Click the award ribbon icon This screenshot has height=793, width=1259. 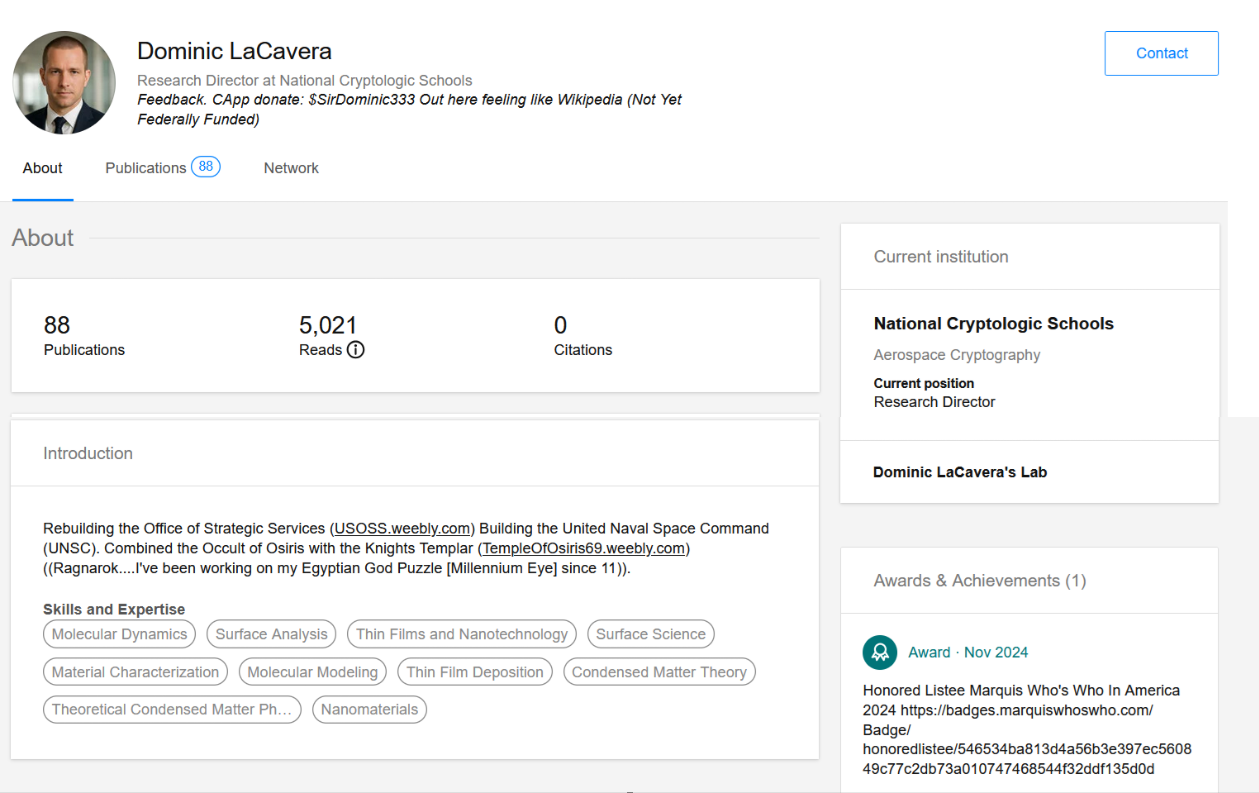click(x=880, y=652)
